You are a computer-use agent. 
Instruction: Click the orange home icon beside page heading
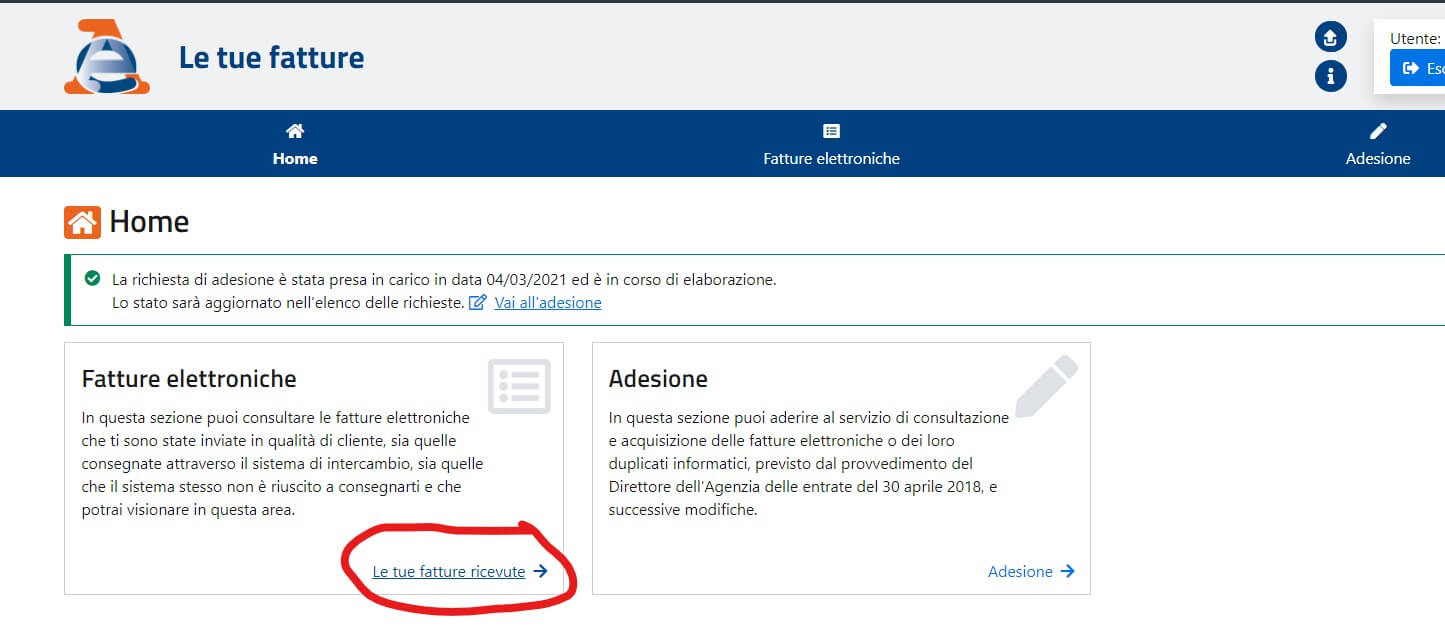(x=82, y=222)
